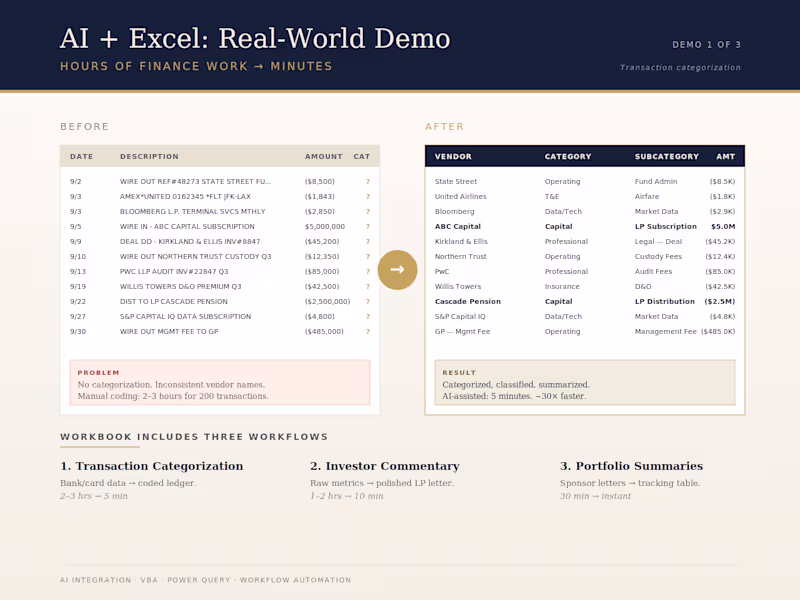Click the 'GP — Mgmt Fee' vendor cell
This screenshot has height=600, width=800.
tap(462, 332)
